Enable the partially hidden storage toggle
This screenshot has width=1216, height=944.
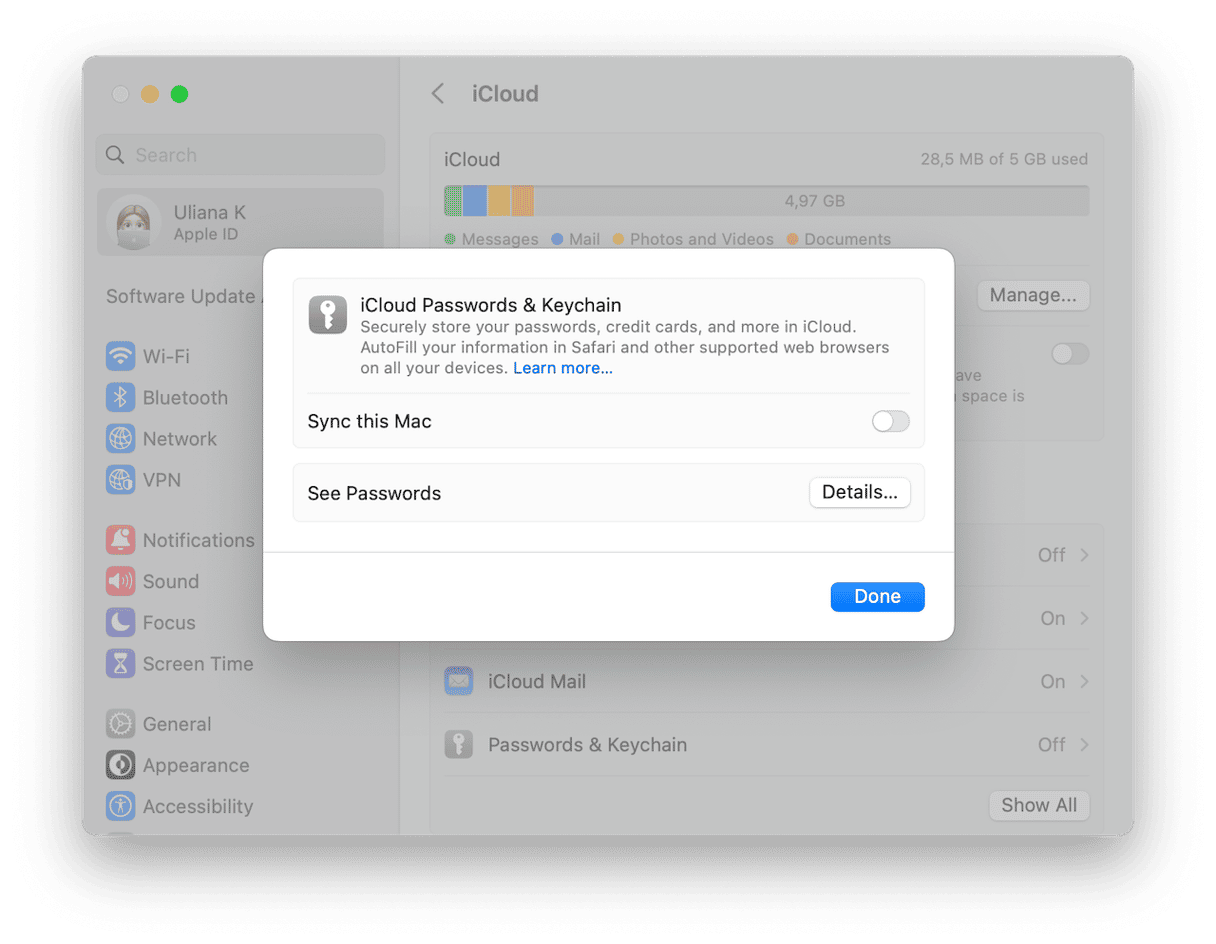(x=1068, y=353)
